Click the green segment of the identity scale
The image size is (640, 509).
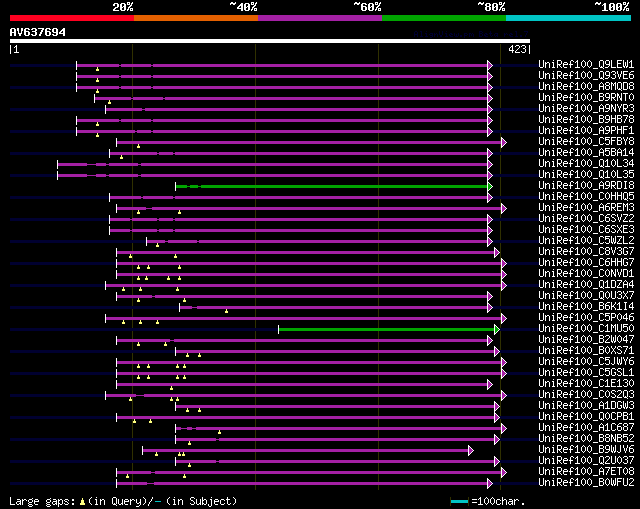click(444, 18)
